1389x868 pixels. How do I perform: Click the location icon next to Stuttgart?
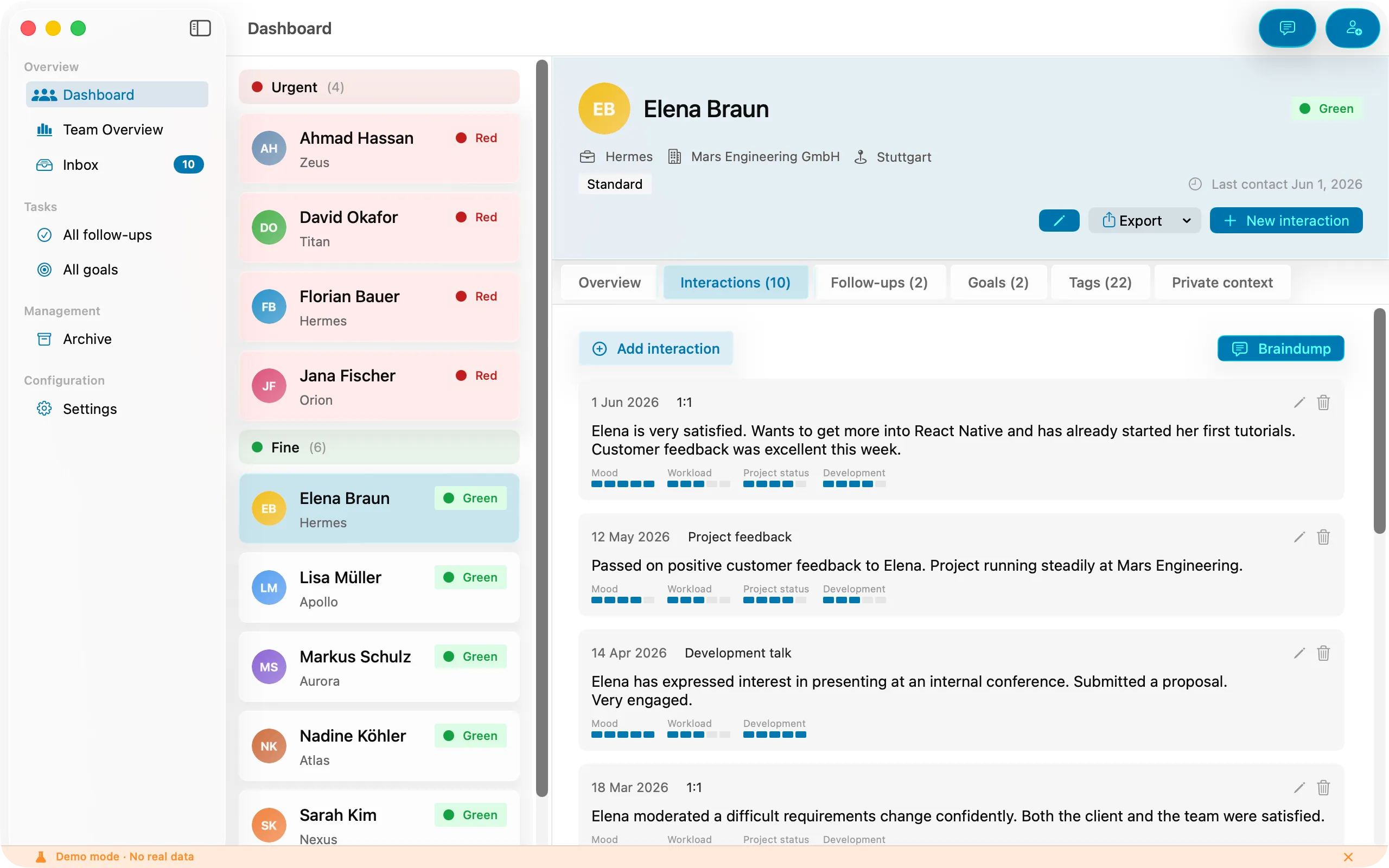pos(861,157)
